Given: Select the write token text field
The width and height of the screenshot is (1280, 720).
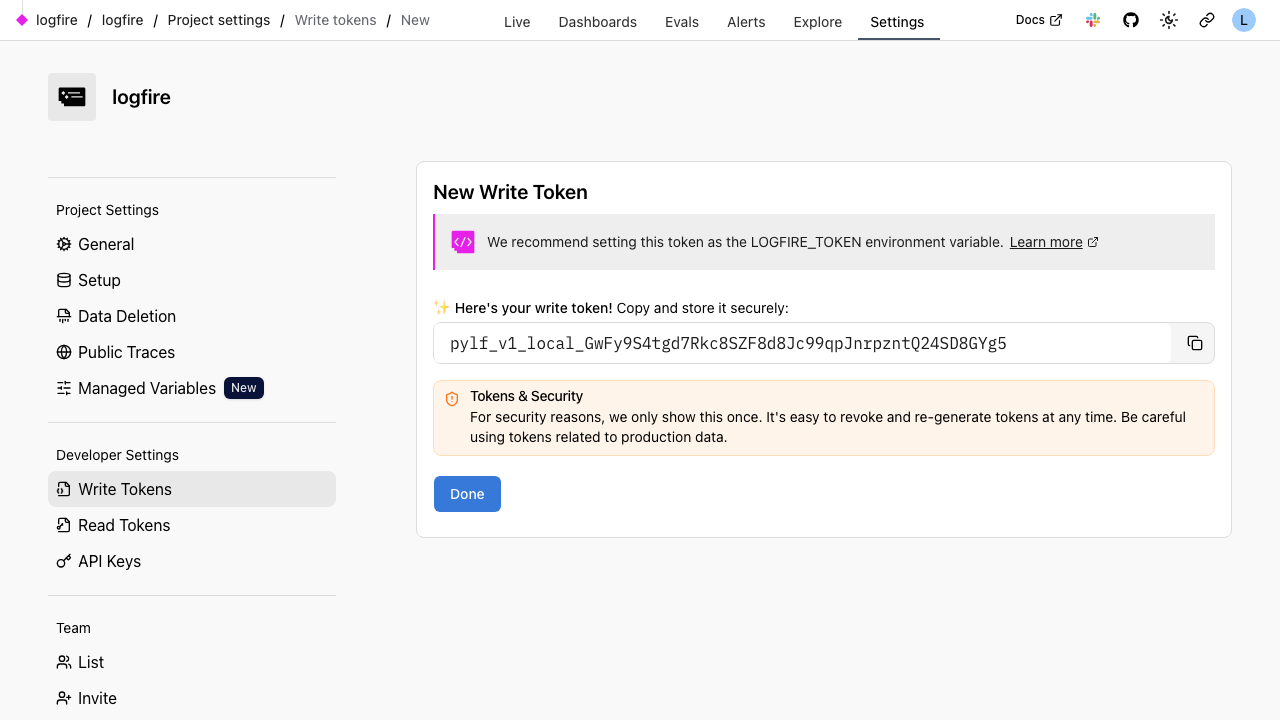Looking at the screenshot, I should (x=800, y=343).
